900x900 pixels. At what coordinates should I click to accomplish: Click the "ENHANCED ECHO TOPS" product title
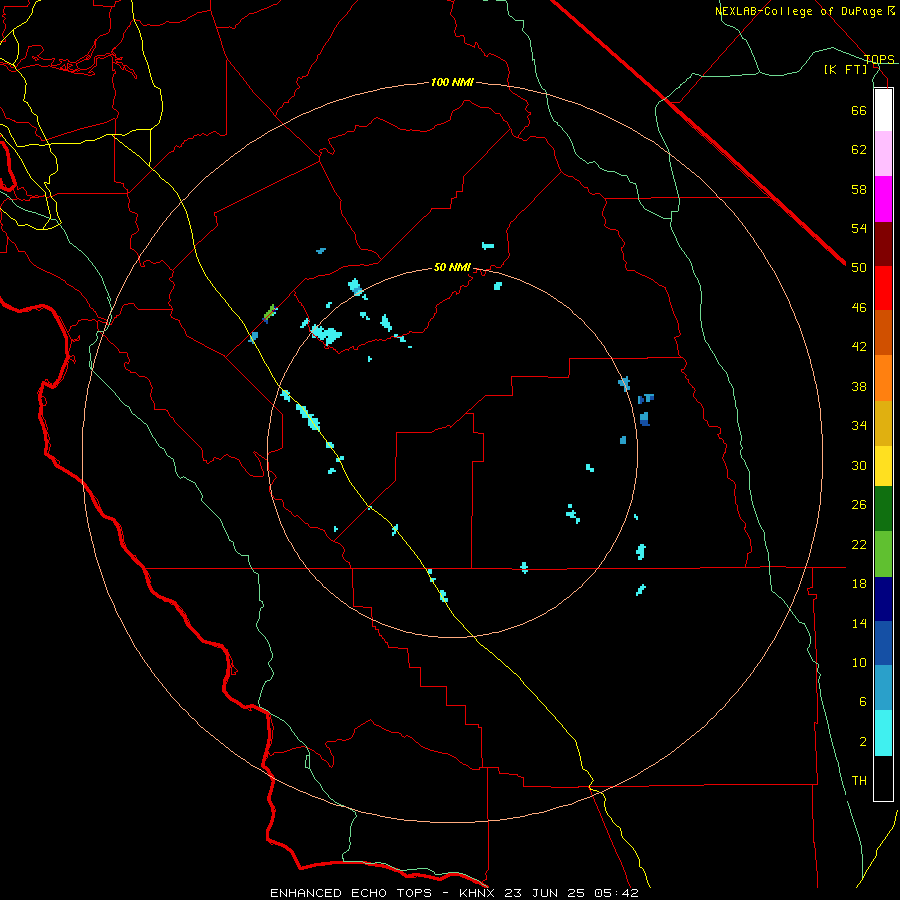tap(351, 893)
